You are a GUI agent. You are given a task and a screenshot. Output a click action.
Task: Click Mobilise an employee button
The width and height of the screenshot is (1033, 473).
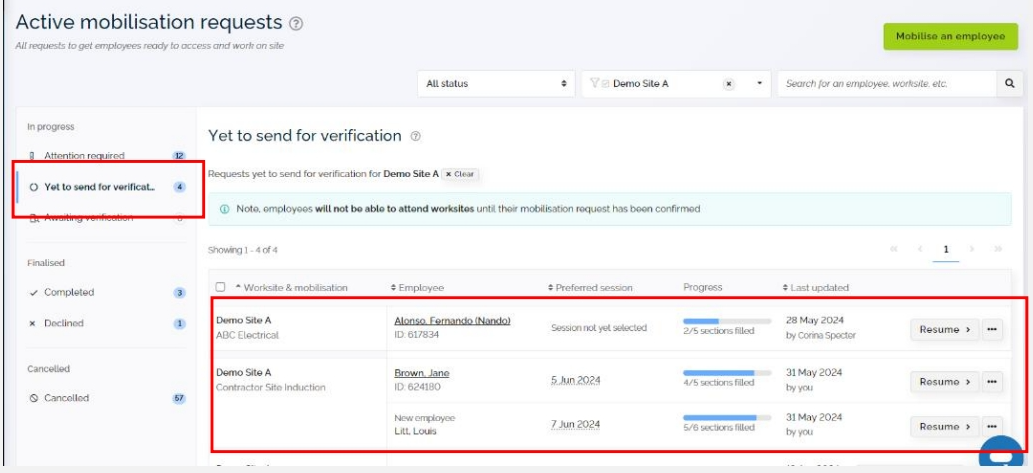[x=949, y=36]
